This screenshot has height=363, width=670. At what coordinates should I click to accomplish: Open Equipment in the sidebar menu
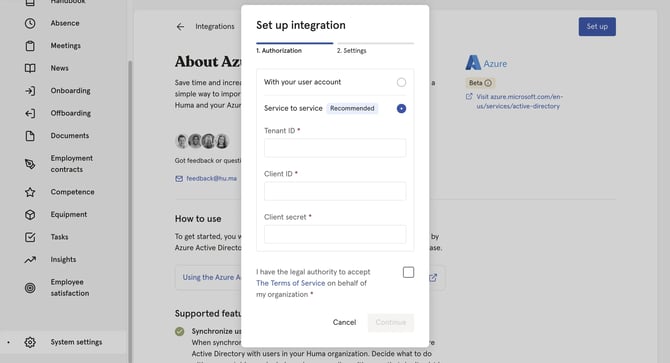(69, 214)
